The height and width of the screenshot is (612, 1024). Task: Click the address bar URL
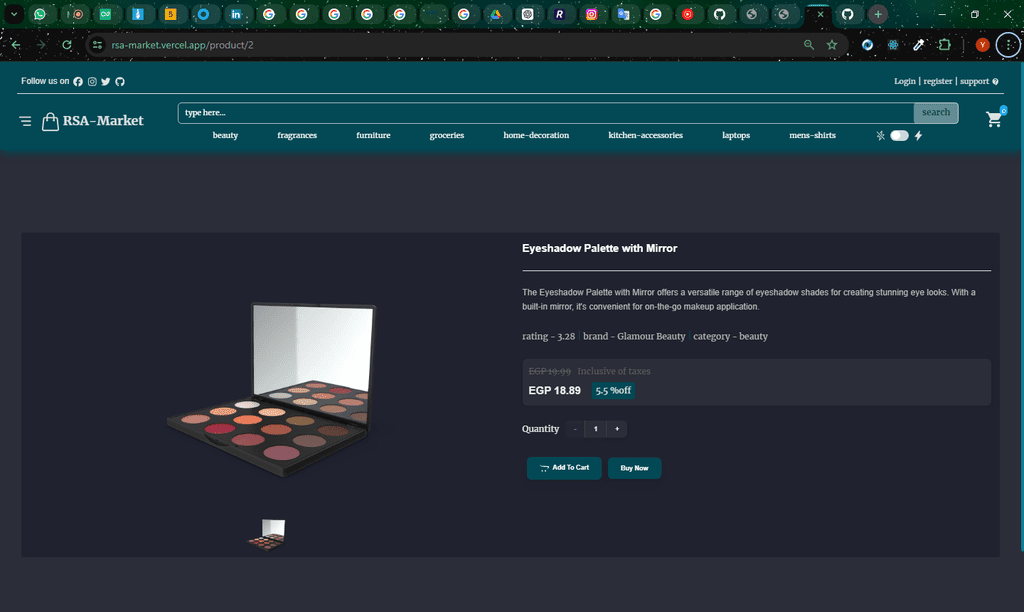click(x=182, y=45)
